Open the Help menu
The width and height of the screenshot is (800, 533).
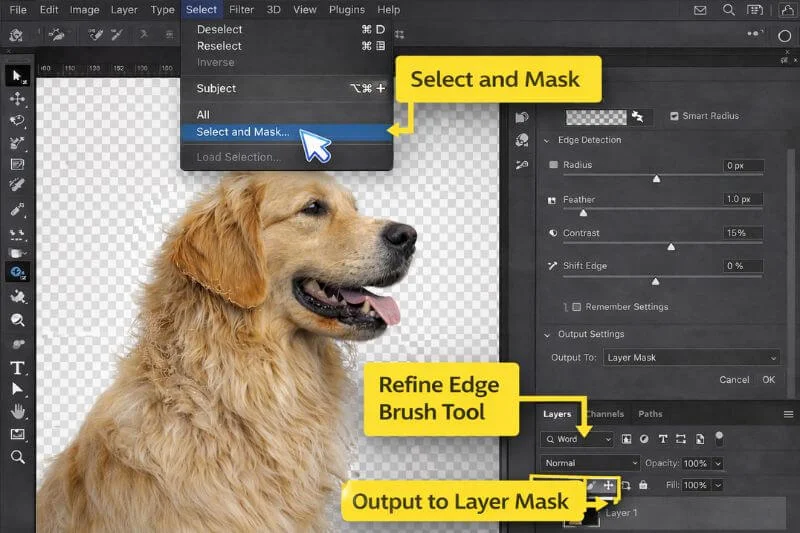(389, 10)
